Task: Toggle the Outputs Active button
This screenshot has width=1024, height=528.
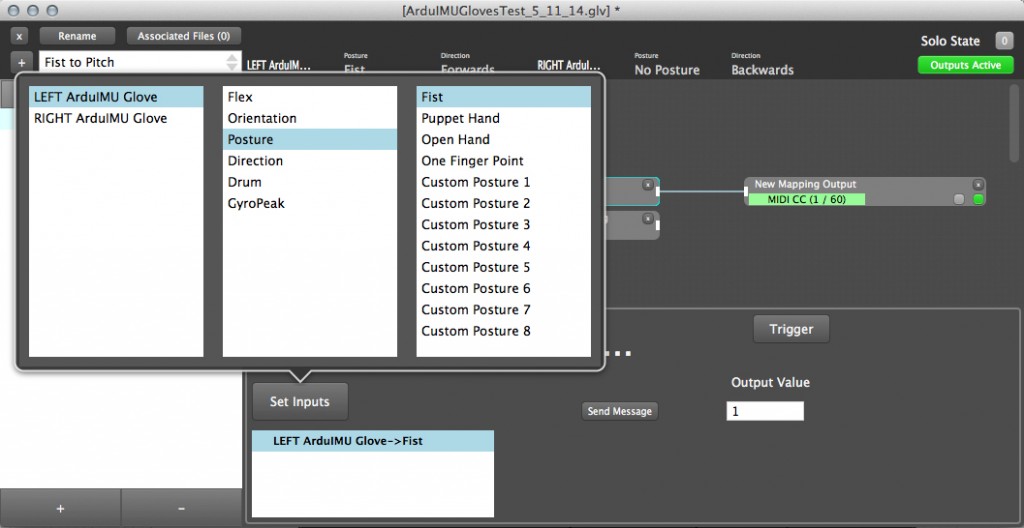Action: click(x=965, y=65)
